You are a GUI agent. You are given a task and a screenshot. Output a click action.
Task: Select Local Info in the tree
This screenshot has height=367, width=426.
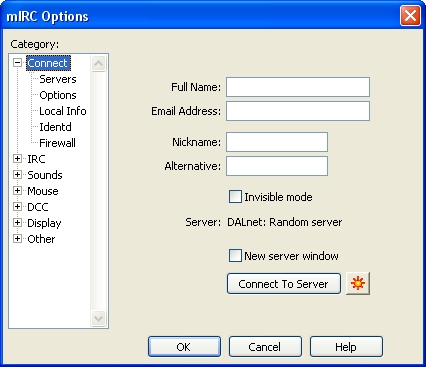coord(63,111)
